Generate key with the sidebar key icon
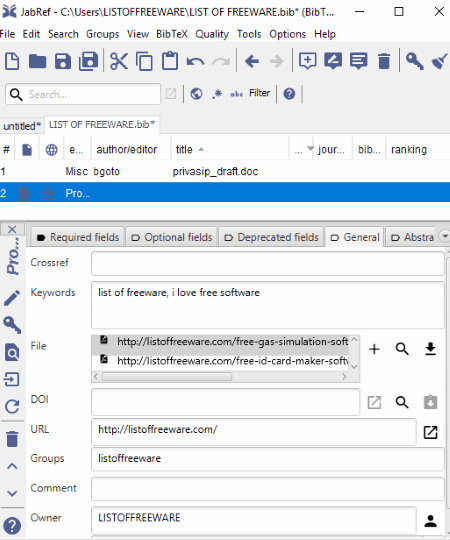The width and height of the screenshot is (450, 540). pos(12,325)
